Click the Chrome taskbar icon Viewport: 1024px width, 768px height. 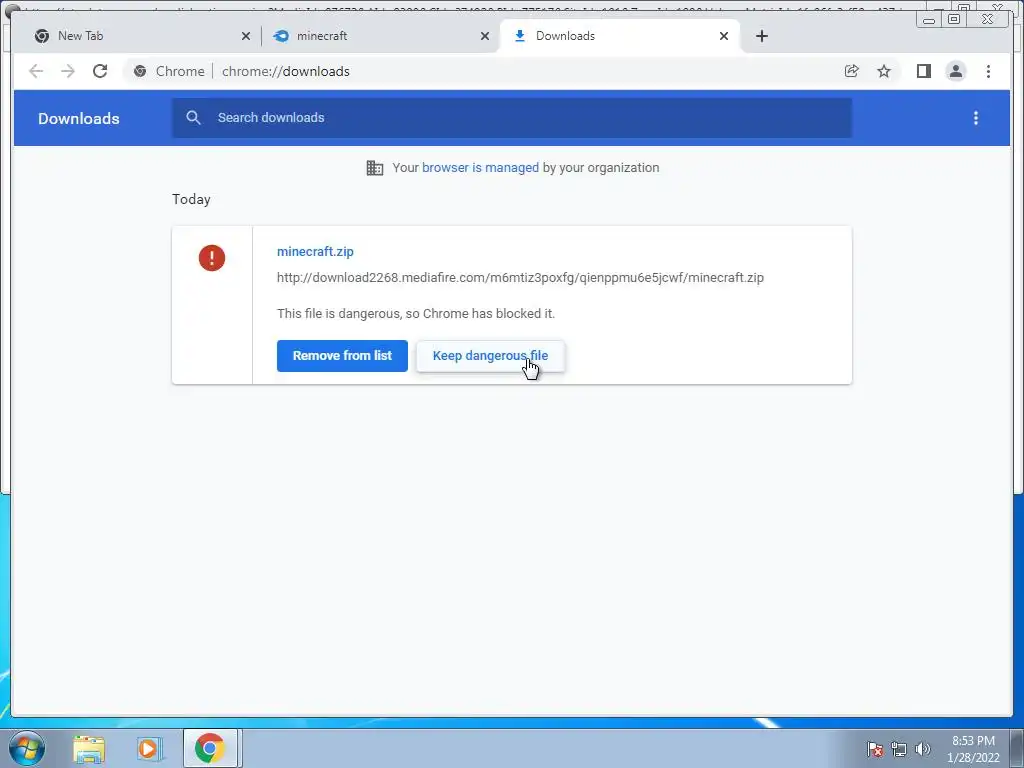click(x=210, y=748)
